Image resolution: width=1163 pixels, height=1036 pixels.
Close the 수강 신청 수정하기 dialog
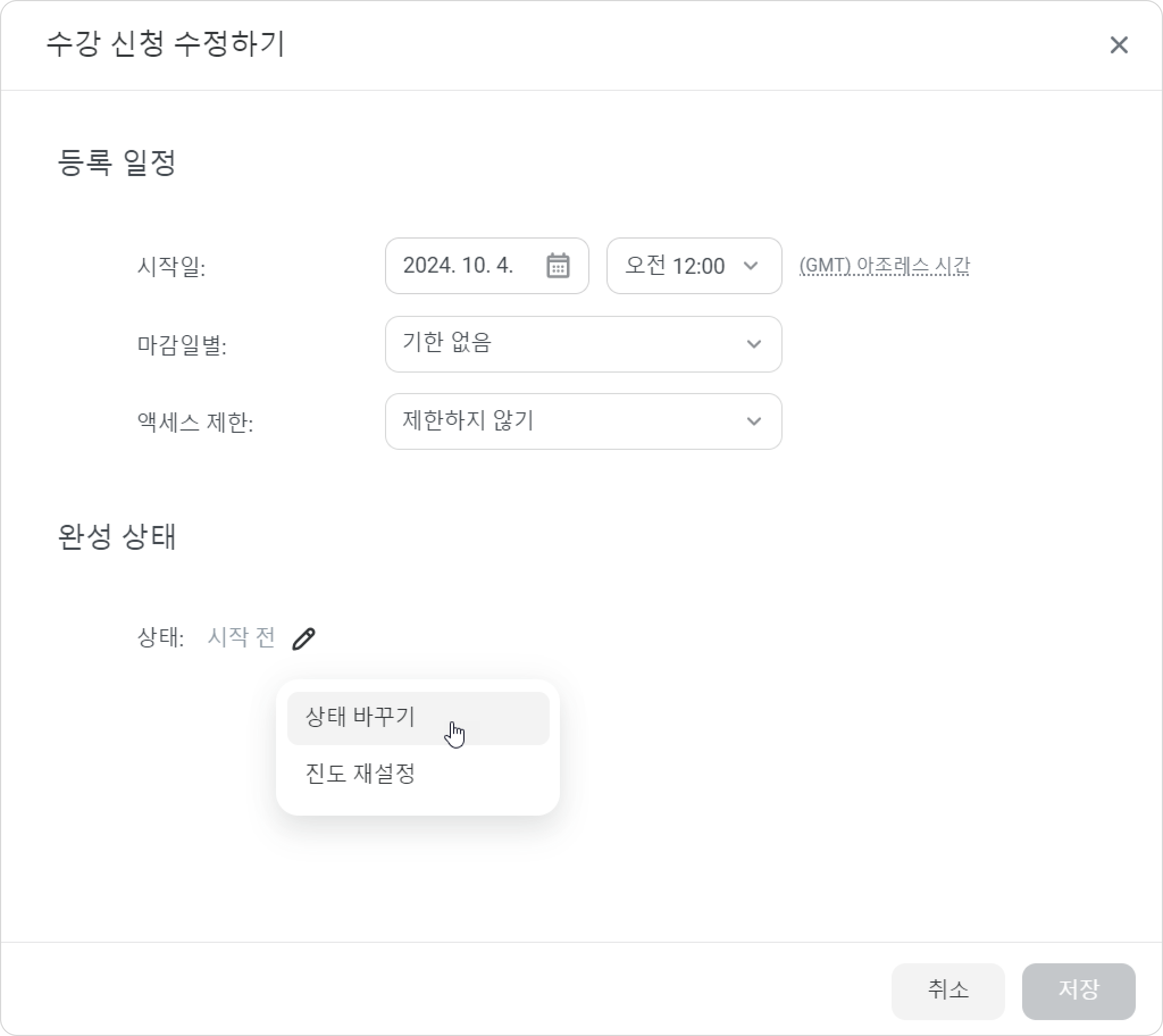tap(1119, 44)
